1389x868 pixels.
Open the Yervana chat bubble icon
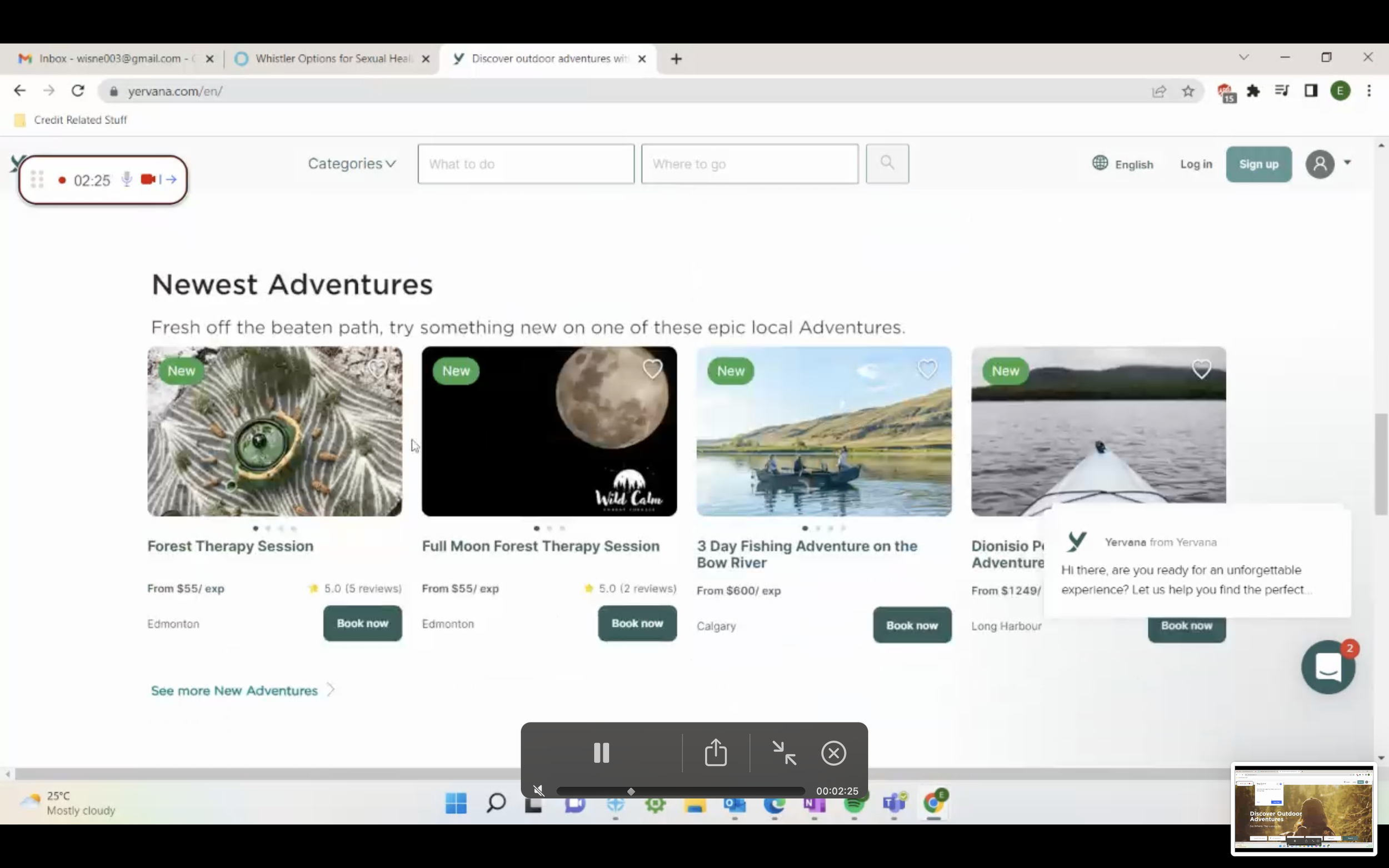[x=1327, y=667]
